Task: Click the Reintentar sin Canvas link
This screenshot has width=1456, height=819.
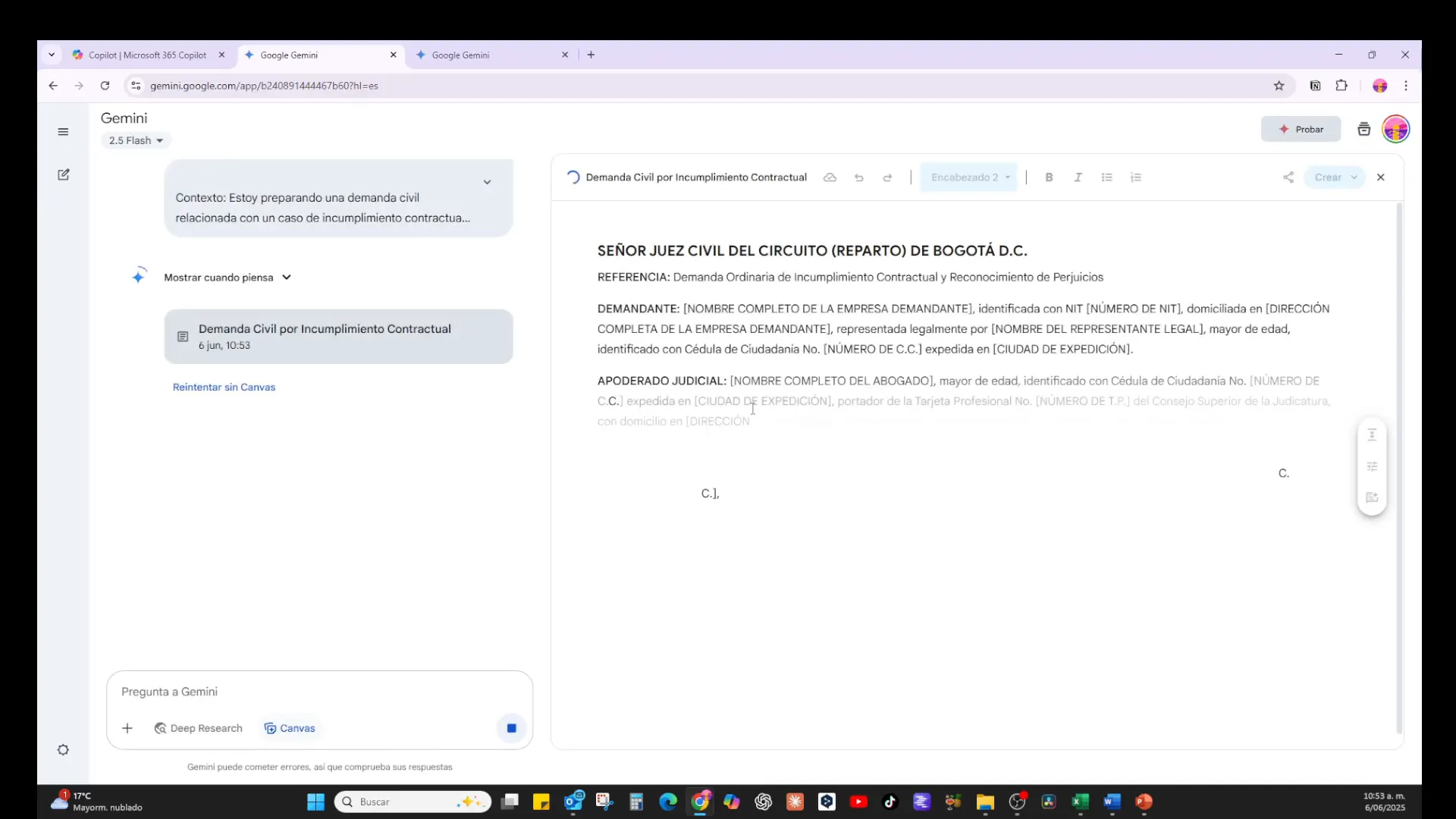Action: (x=224, y=387)
